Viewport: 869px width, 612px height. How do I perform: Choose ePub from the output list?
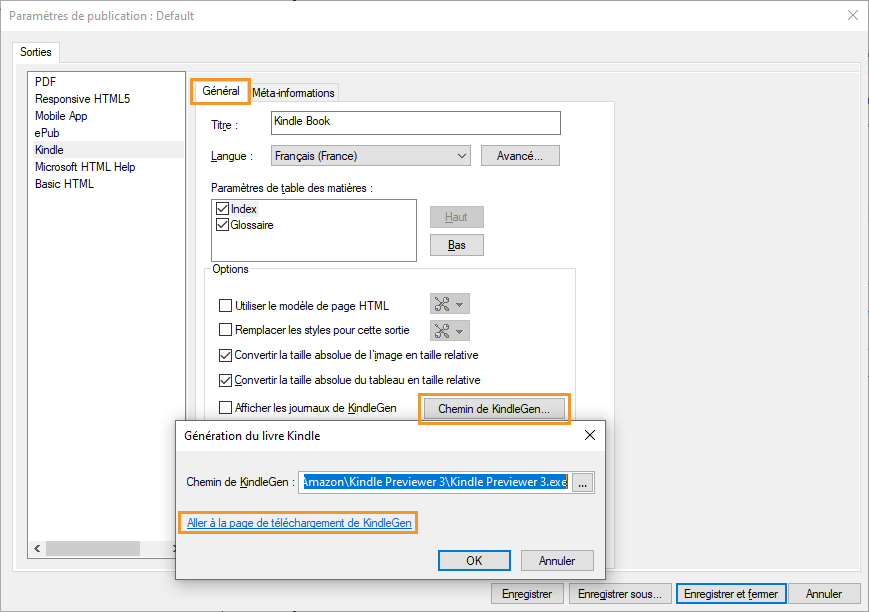point(48,133)
